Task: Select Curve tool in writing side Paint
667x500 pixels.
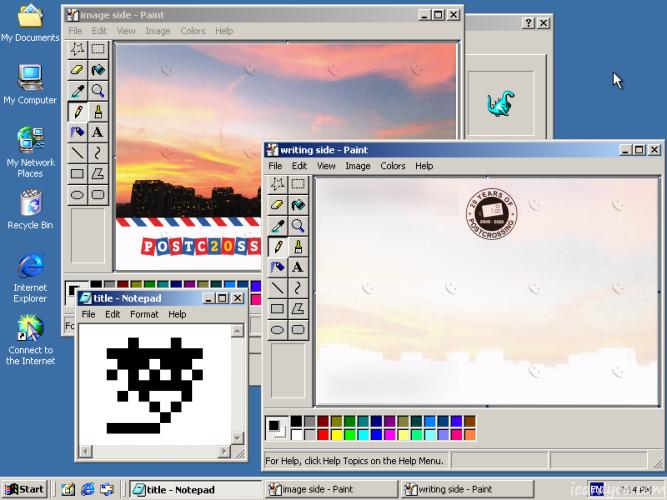Action: (298, 288)
